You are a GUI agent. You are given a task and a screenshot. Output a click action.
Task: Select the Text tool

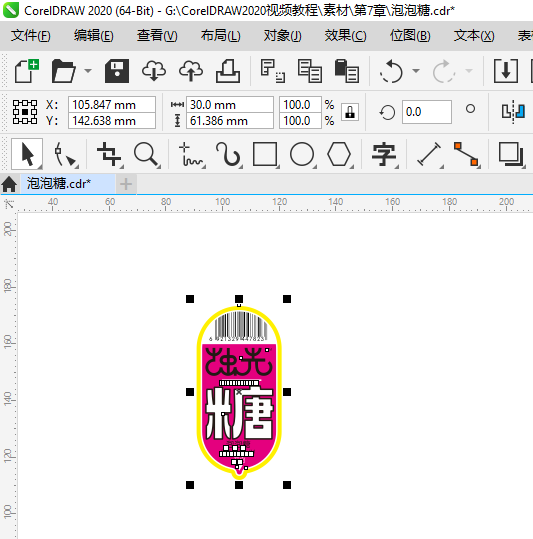(x=384, y=154)
